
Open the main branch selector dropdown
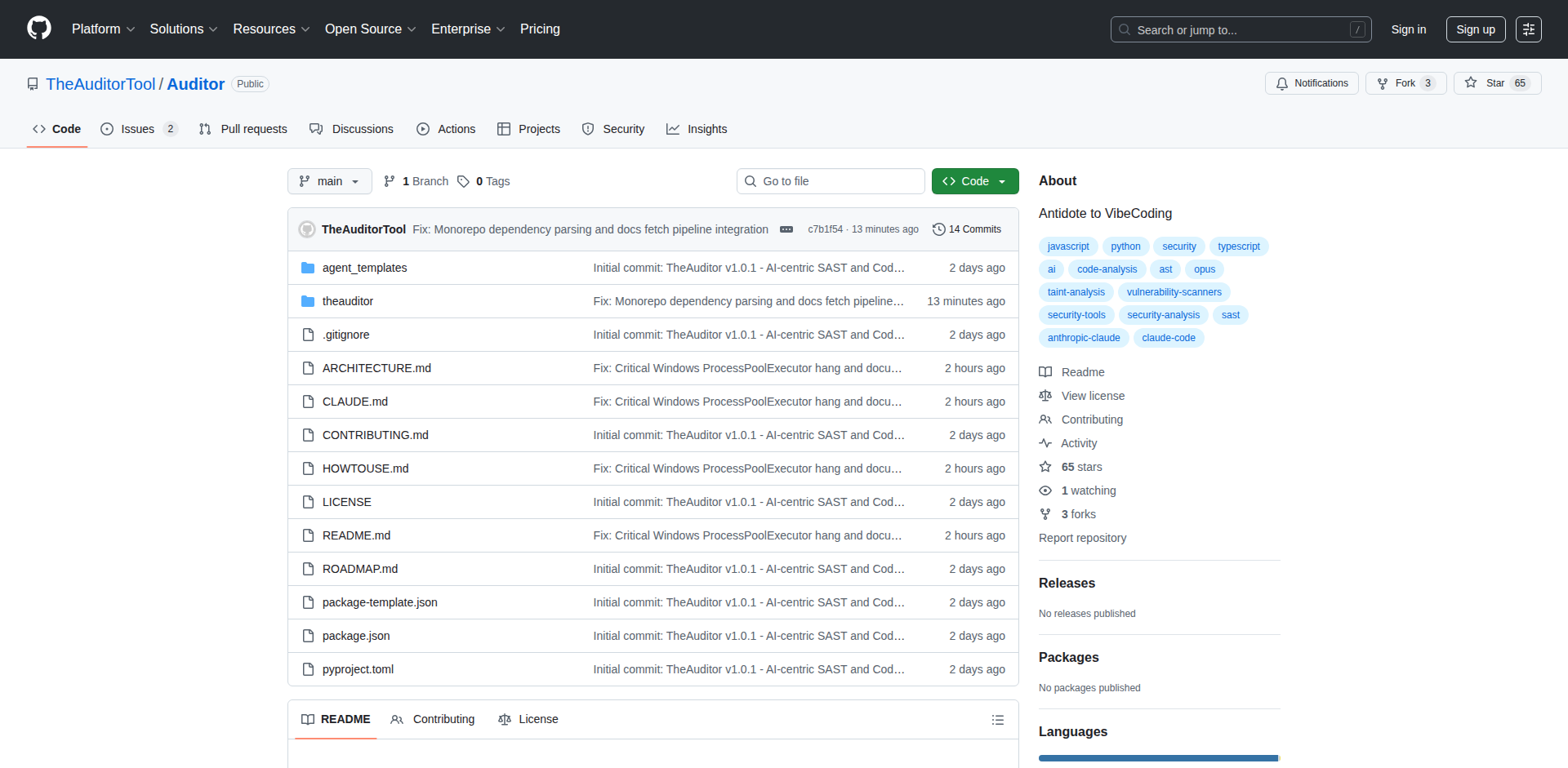(330, 181)
